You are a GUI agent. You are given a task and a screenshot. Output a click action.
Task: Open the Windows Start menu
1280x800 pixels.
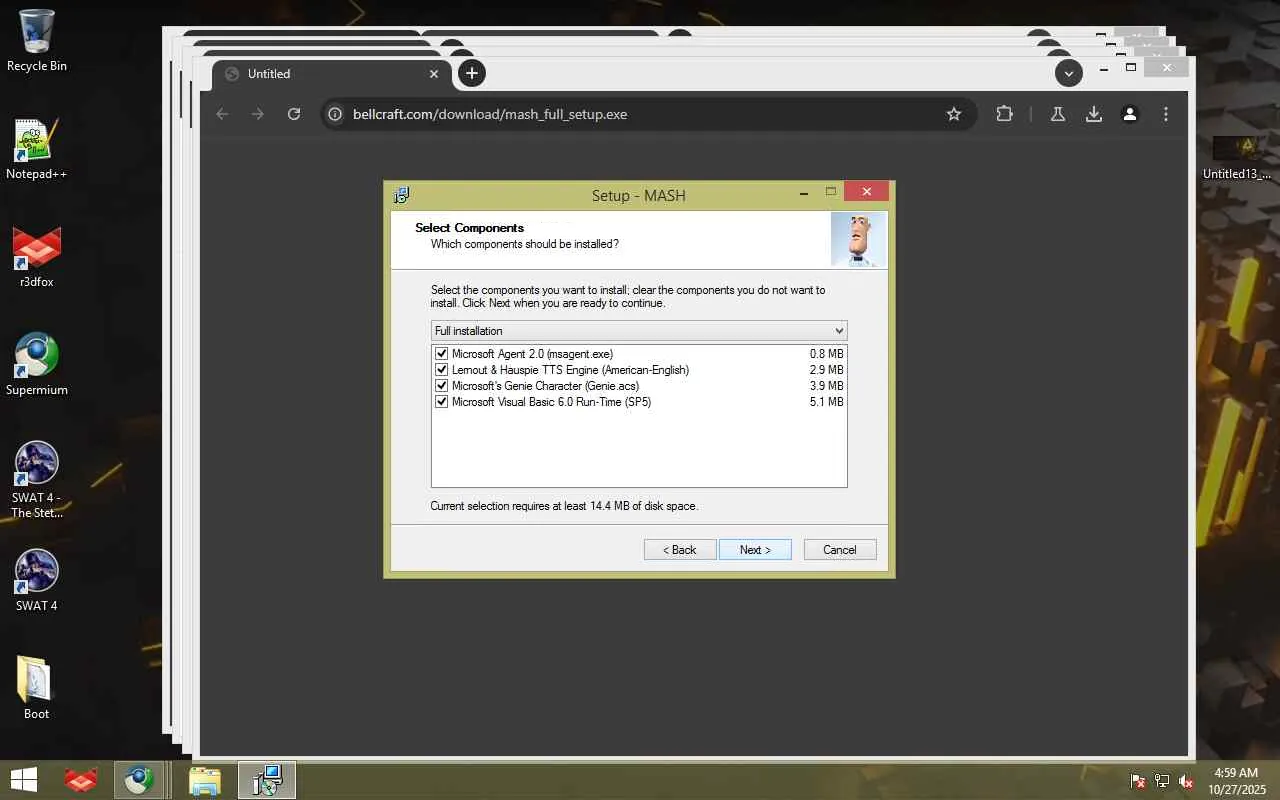[x=24, y=780]
